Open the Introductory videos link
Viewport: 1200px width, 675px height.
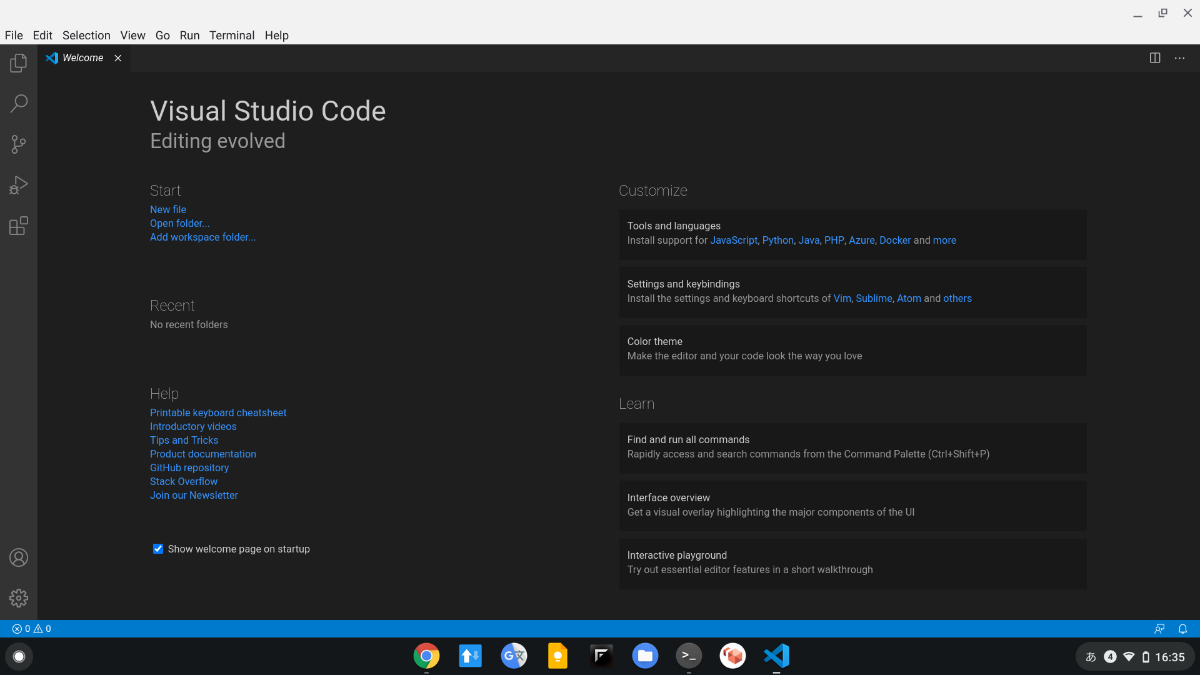pyautogui.click(x=193, y=427)
